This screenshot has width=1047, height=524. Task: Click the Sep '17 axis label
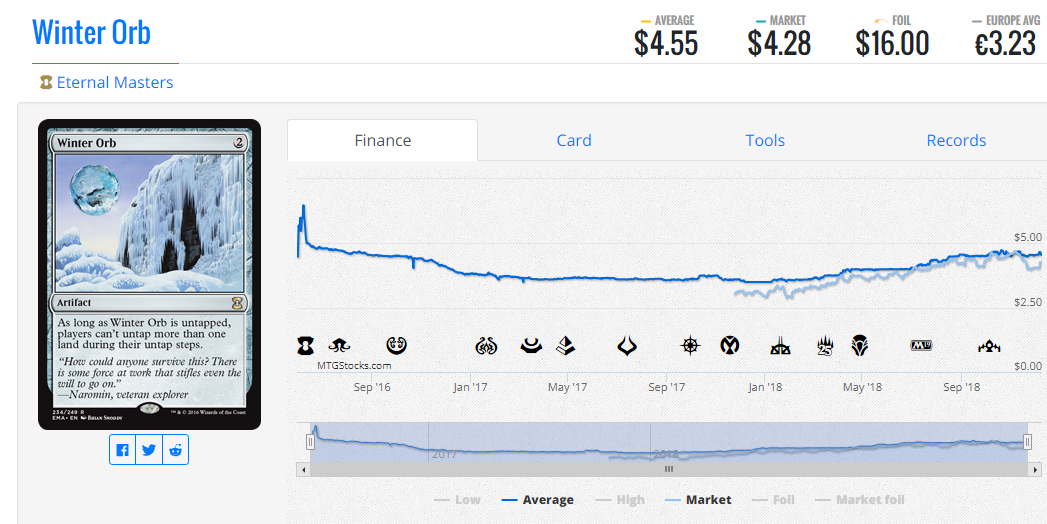[666, 387]
